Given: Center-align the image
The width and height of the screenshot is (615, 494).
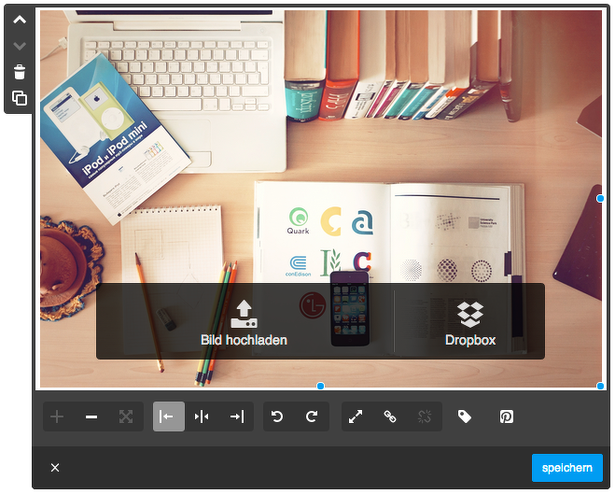Looking at the screenshot, I should (x=202, y=417).
